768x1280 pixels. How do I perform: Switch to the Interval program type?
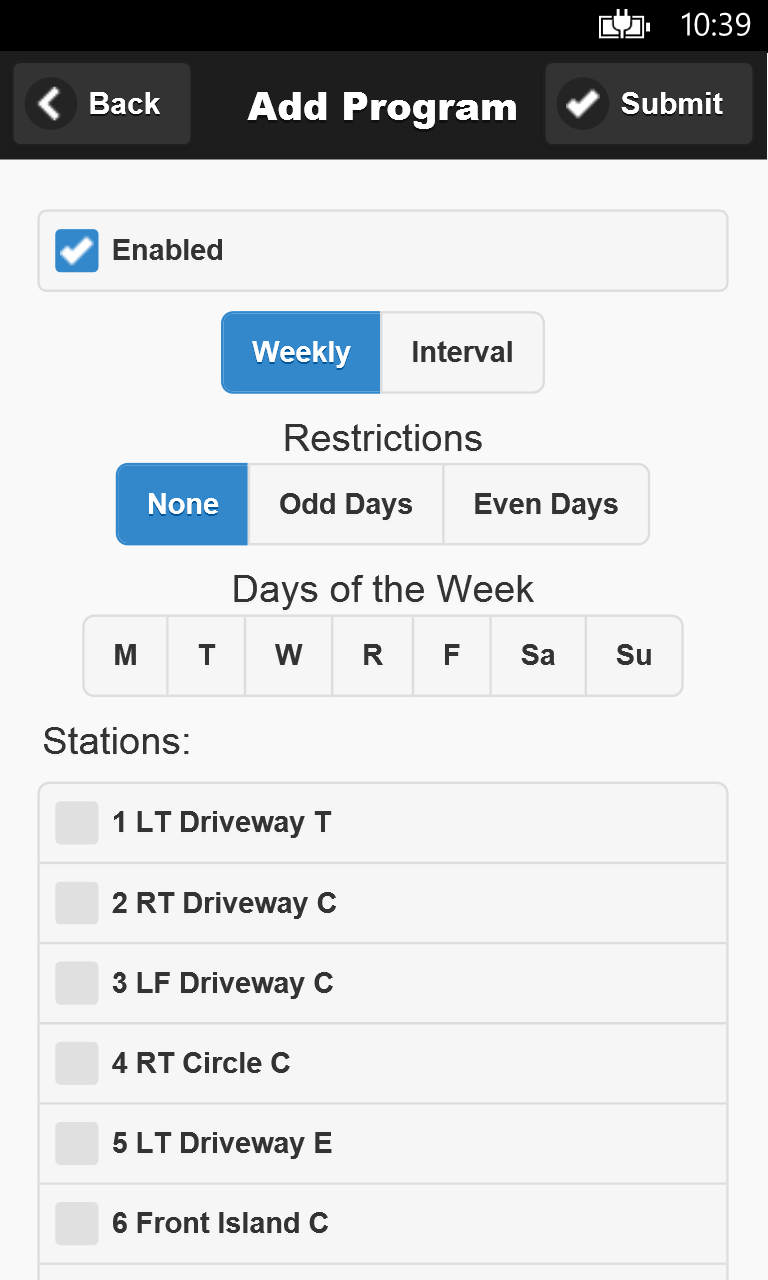(462, 353)
